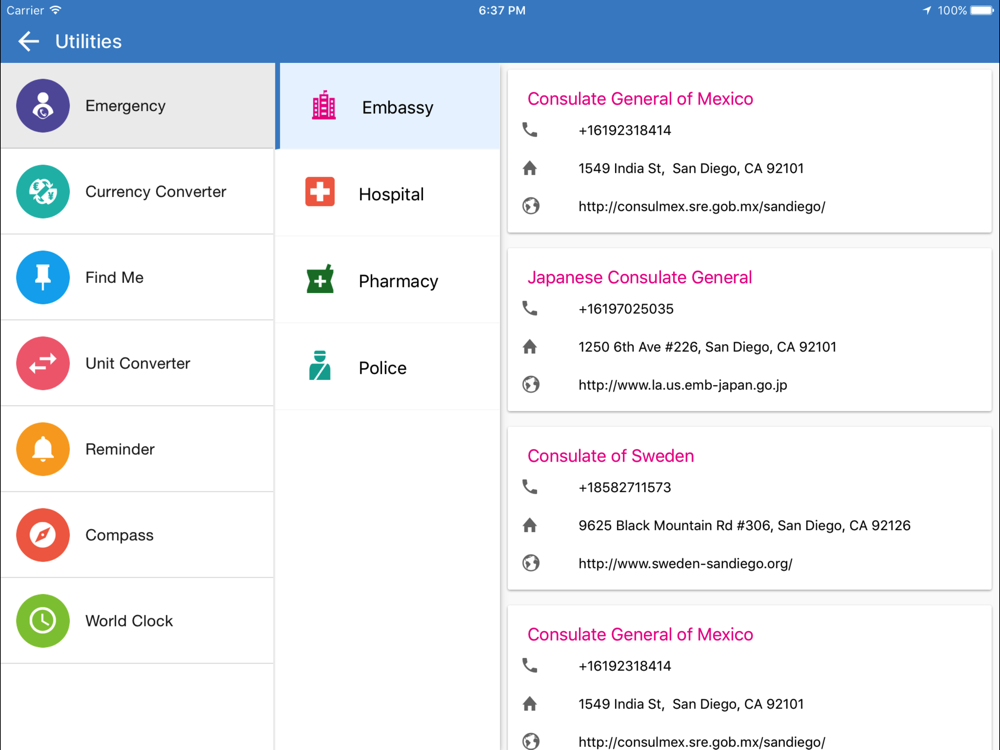
Task: Tap the green Pharmacy icon
Action: [320, 279]
